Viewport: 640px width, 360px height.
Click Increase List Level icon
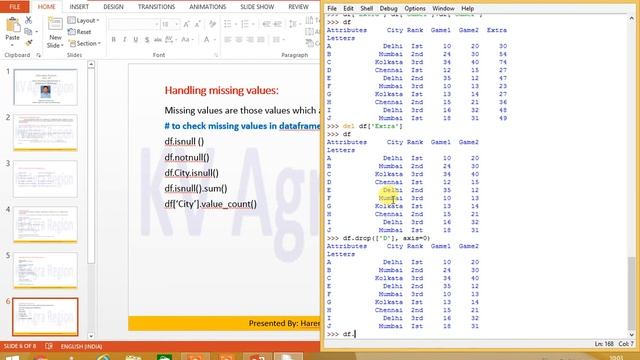tap(278, 24)
